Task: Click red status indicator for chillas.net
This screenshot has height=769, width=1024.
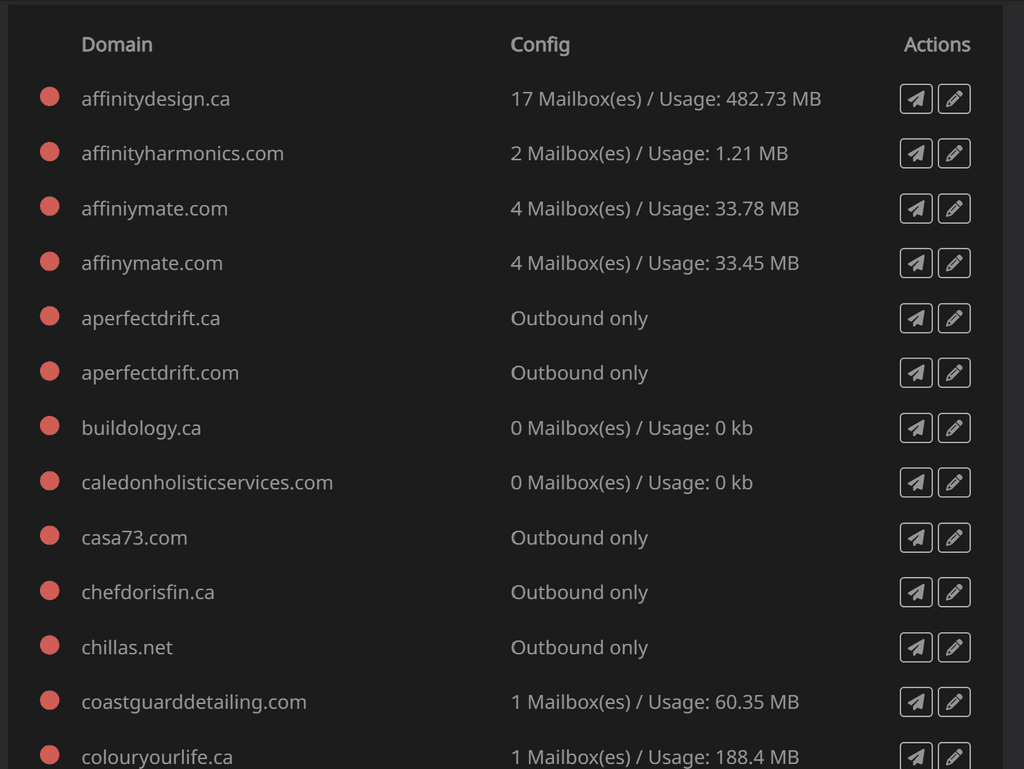Action: pos(50,645)
